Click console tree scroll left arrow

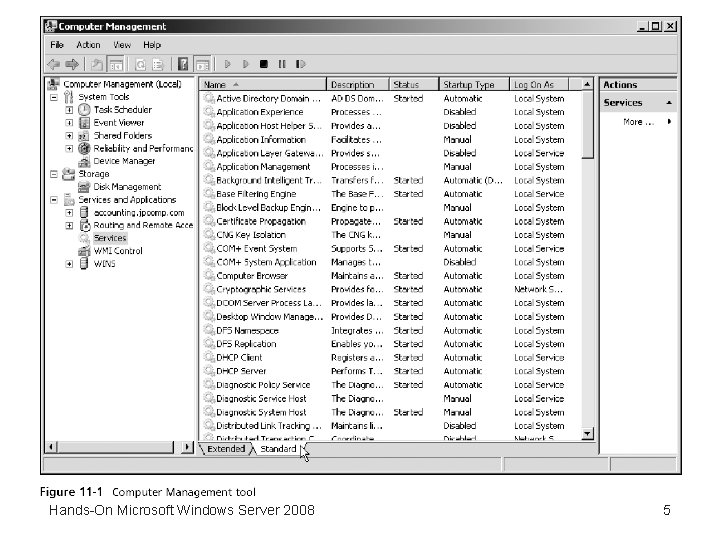[51, 447]
